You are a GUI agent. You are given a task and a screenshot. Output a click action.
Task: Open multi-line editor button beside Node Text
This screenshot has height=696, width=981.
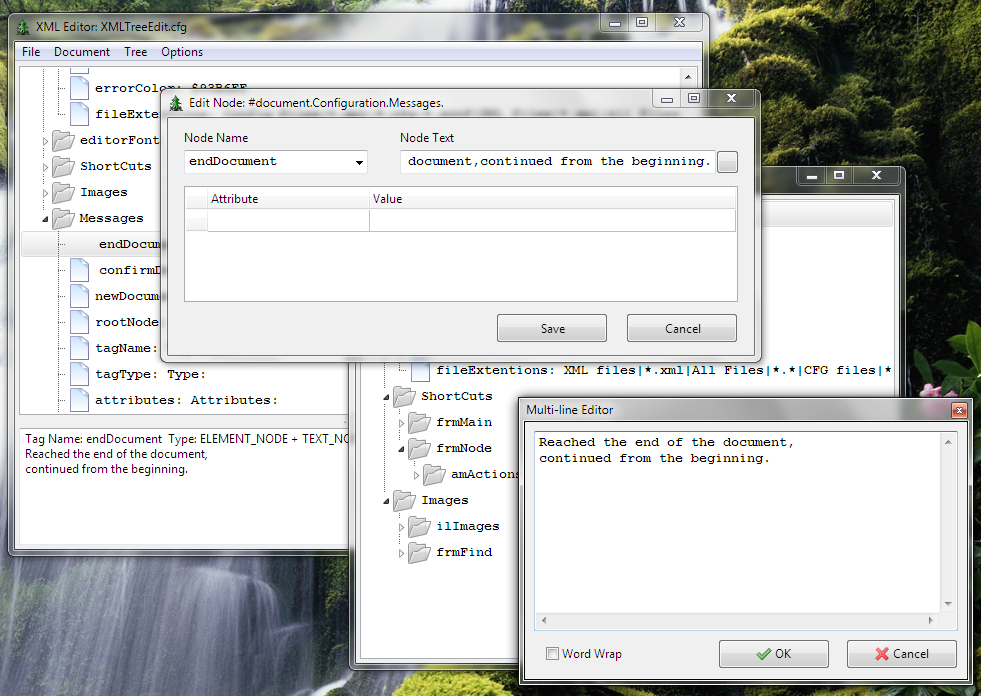[x=727, y=161]
